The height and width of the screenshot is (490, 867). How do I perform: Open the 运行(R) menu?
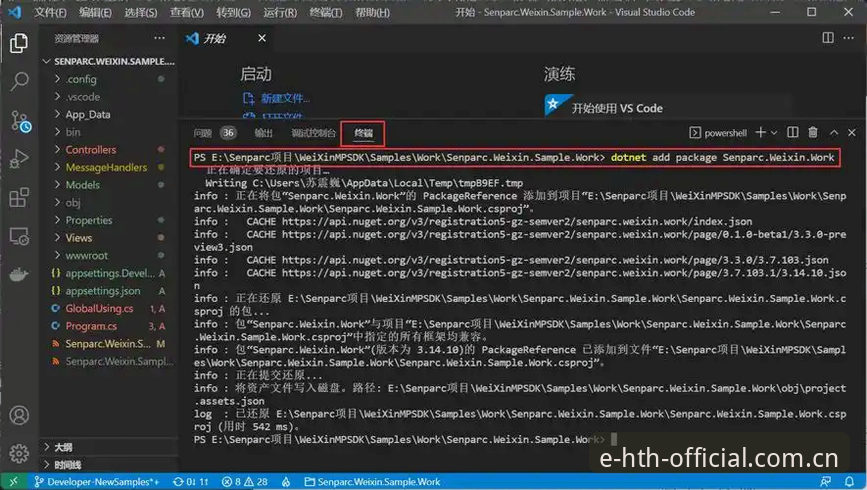click(280, 12)
